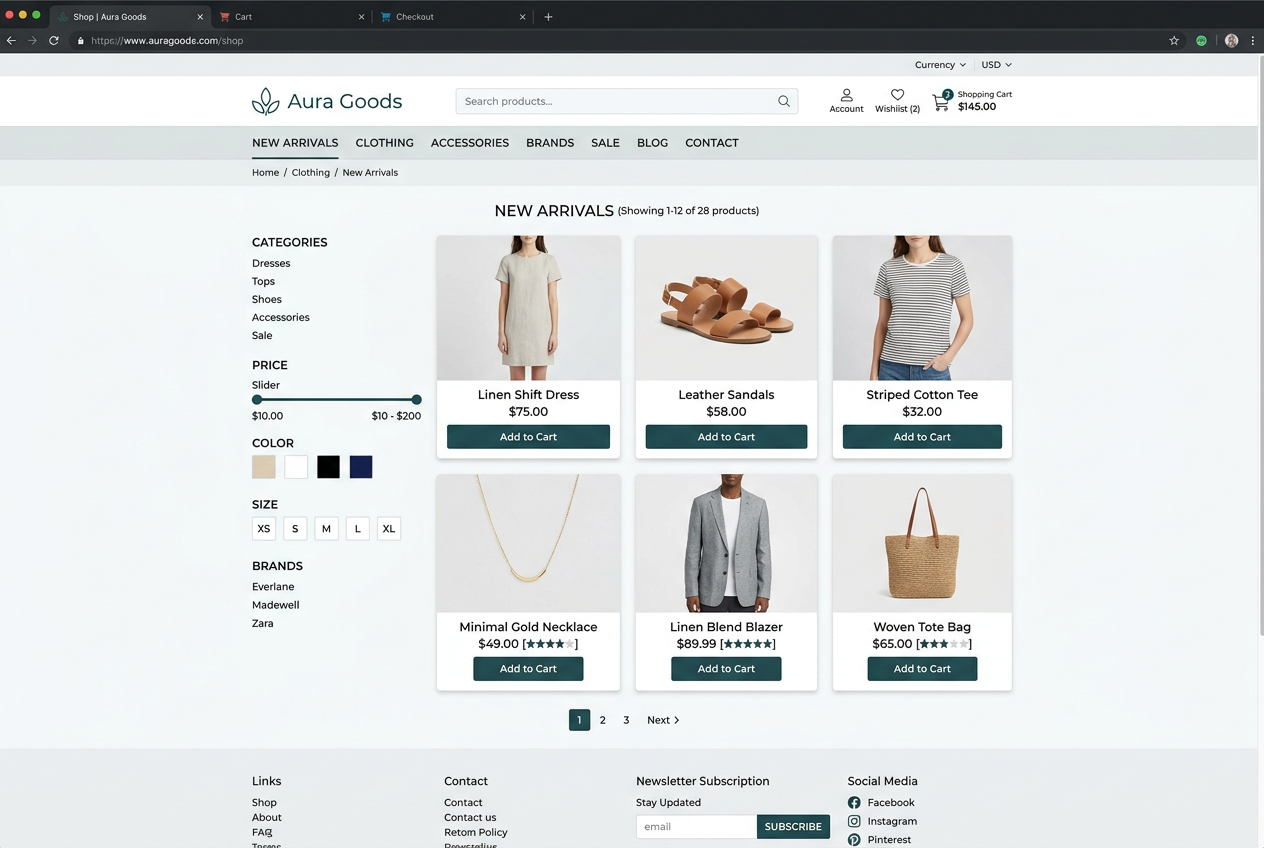Open the CLOTHING menu
Image resolution: width=1264 pixels, height=848 pixels.
pyautogui.click(x=384, y=143)
